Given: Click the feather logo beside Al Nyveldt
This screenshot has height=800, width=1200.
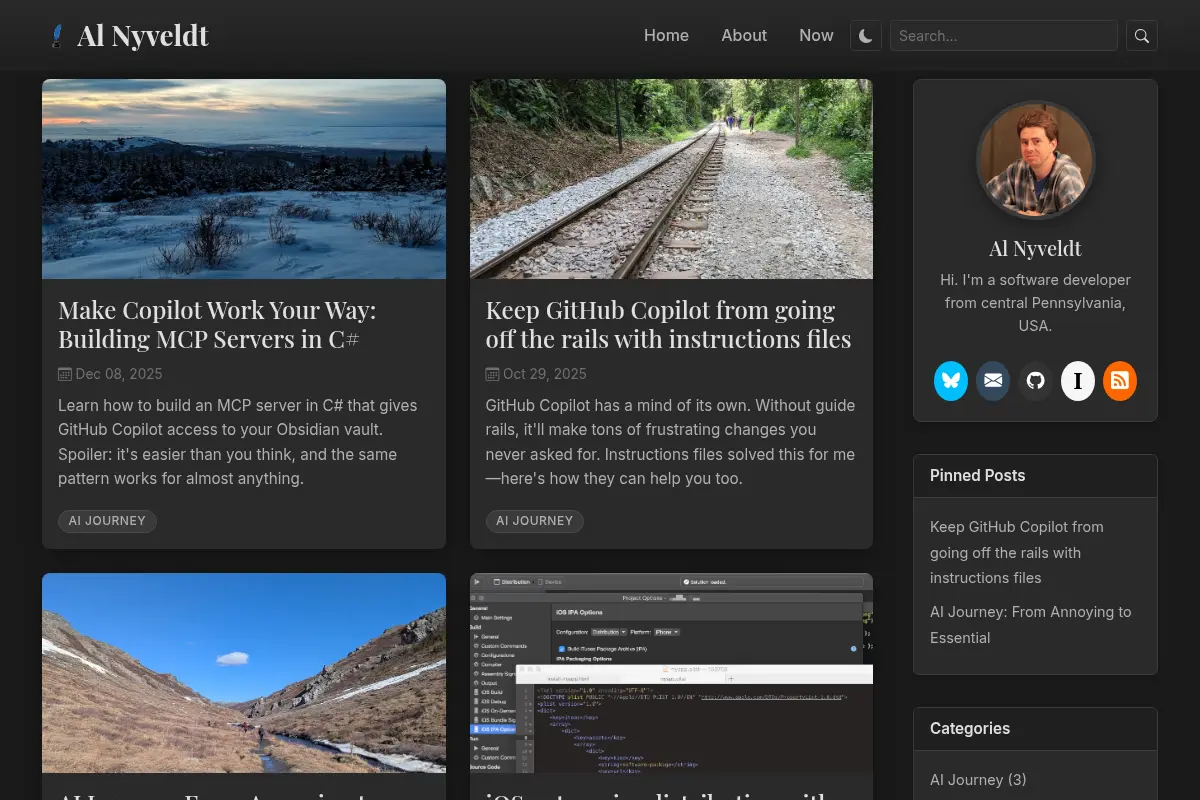Looking at the screenshot, I should coord(57,36).
